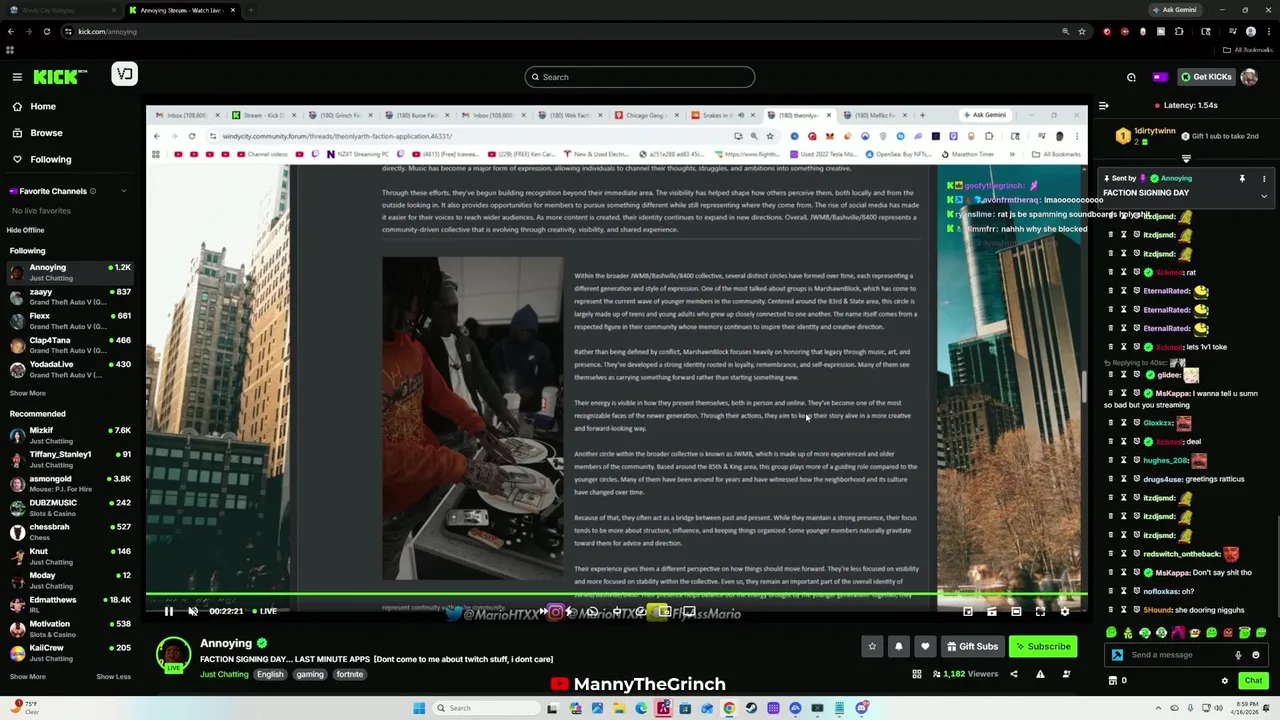This screenshot has width=1280, height=720.
Task: Open the chat emote picker
Action: [x=1256, y=655]
